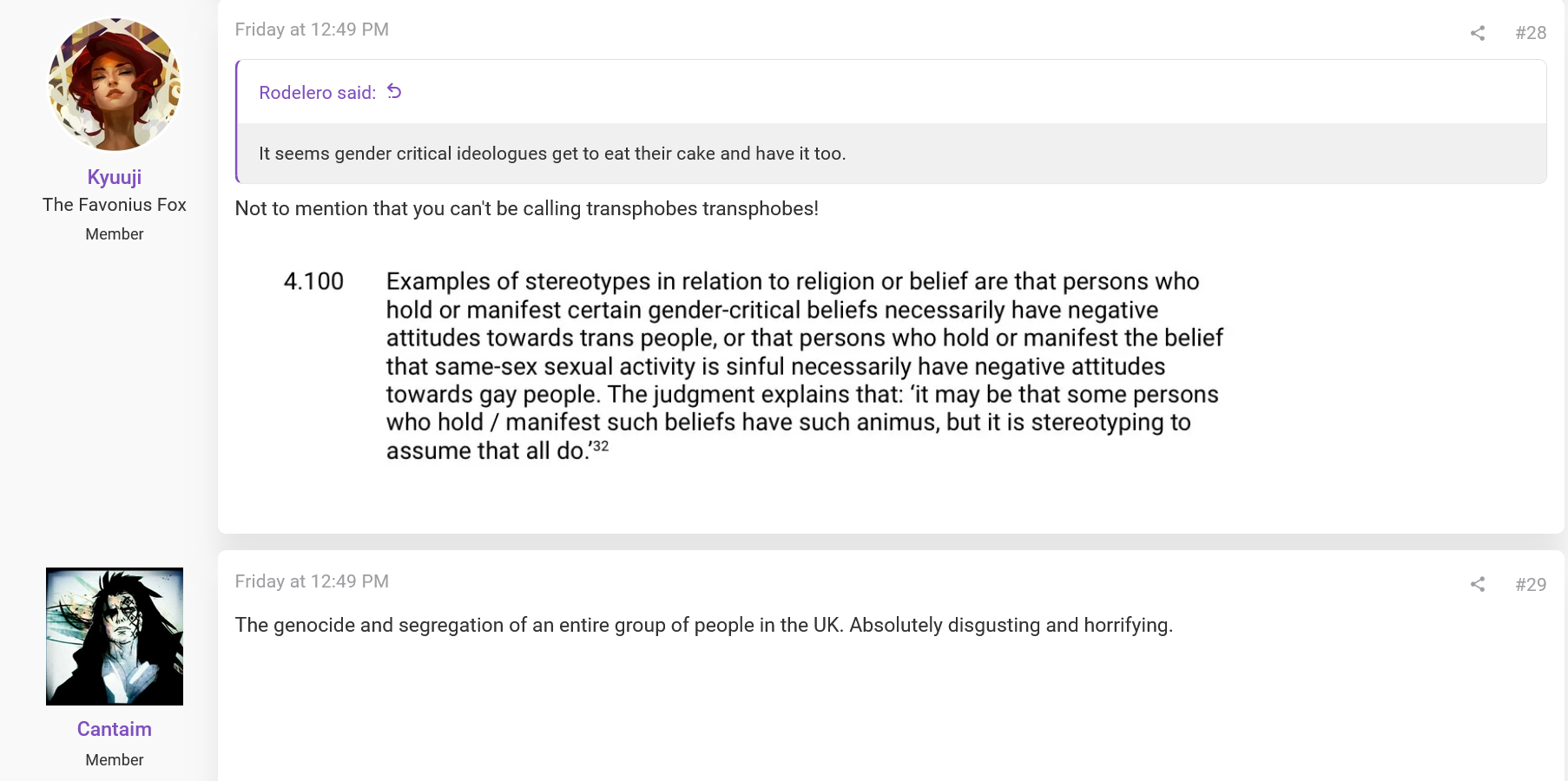Click the 'Rodelero said:' quote header
This screenshot has height=781, width=1568.
[318, 93]
